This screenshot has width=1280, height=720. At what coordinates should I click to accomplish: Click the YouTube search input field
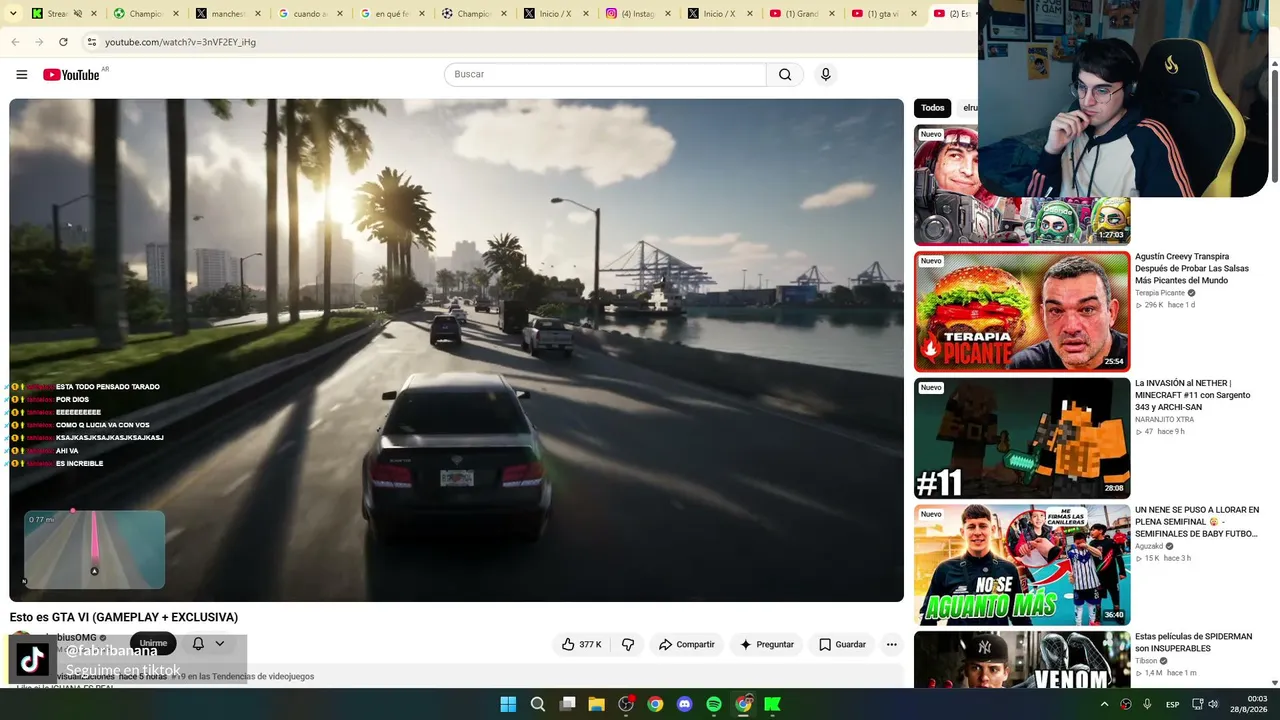coord(605,74)
